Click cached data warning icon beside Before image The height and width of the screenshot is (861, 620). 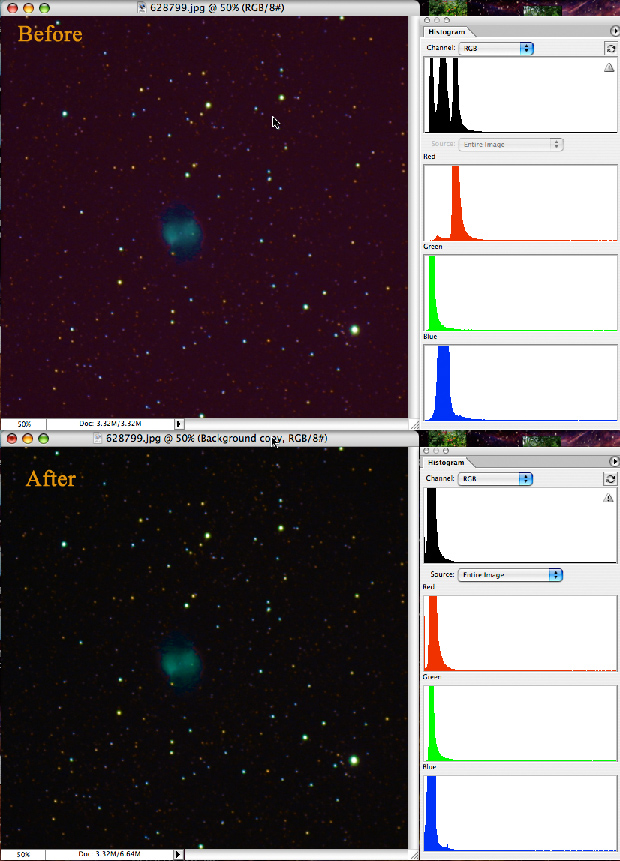[x=609, y=68]
